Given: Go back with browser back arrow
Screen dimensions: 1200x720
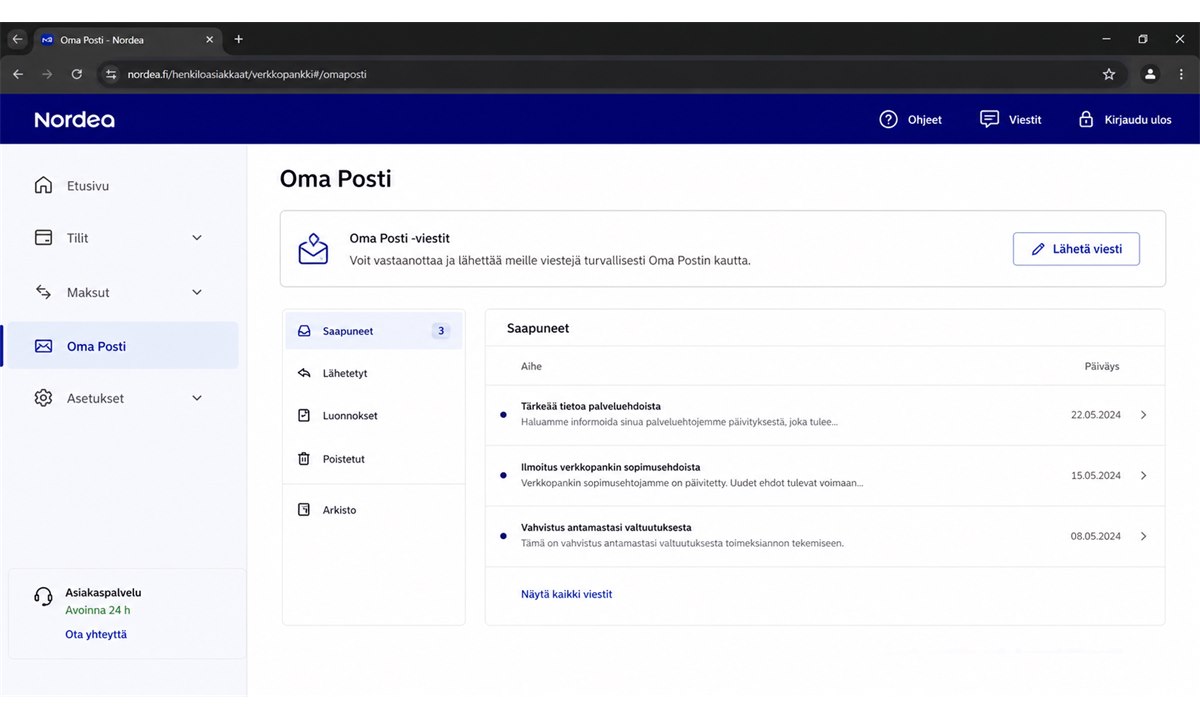Looking at the screenshot, I should click(17, 74).
